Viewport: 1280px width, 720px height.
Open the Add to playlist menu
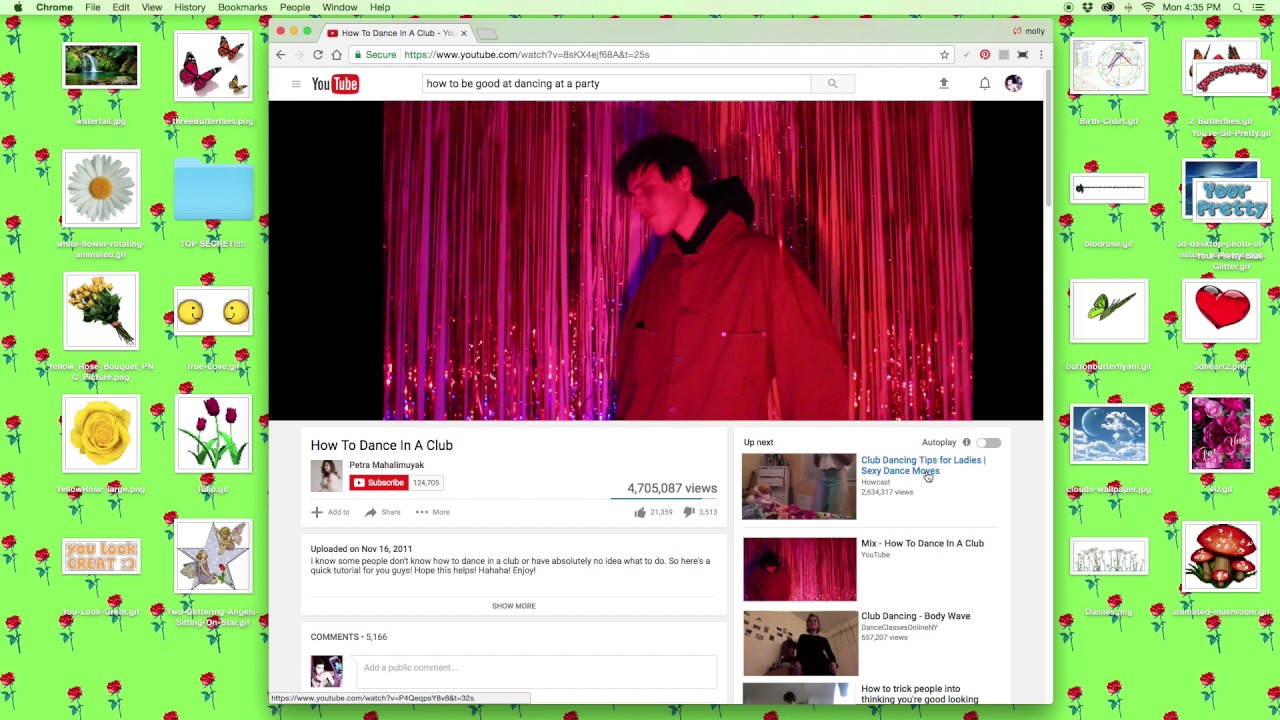point(330,512)
